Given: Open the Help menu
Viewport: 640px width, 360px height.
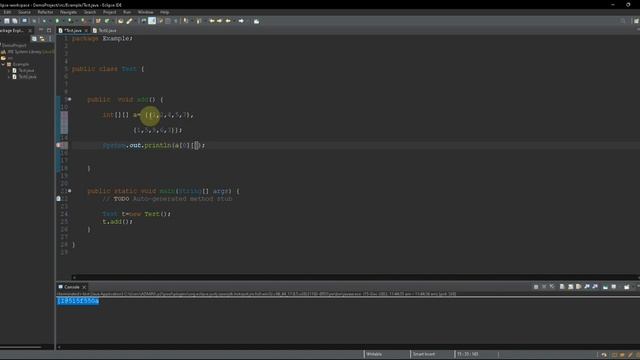Looking at the screenshot, I should [x=164, y=12].
